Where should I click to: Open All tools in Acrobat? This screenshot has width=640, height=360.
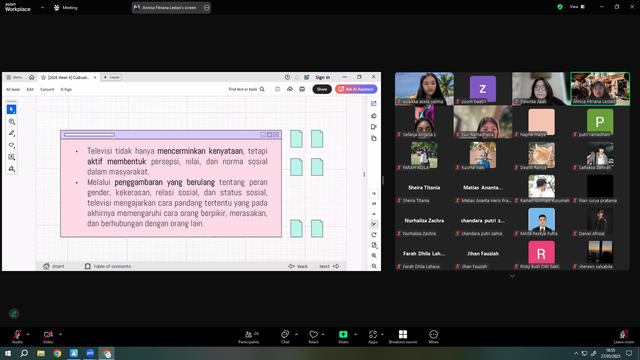(13, 89)
